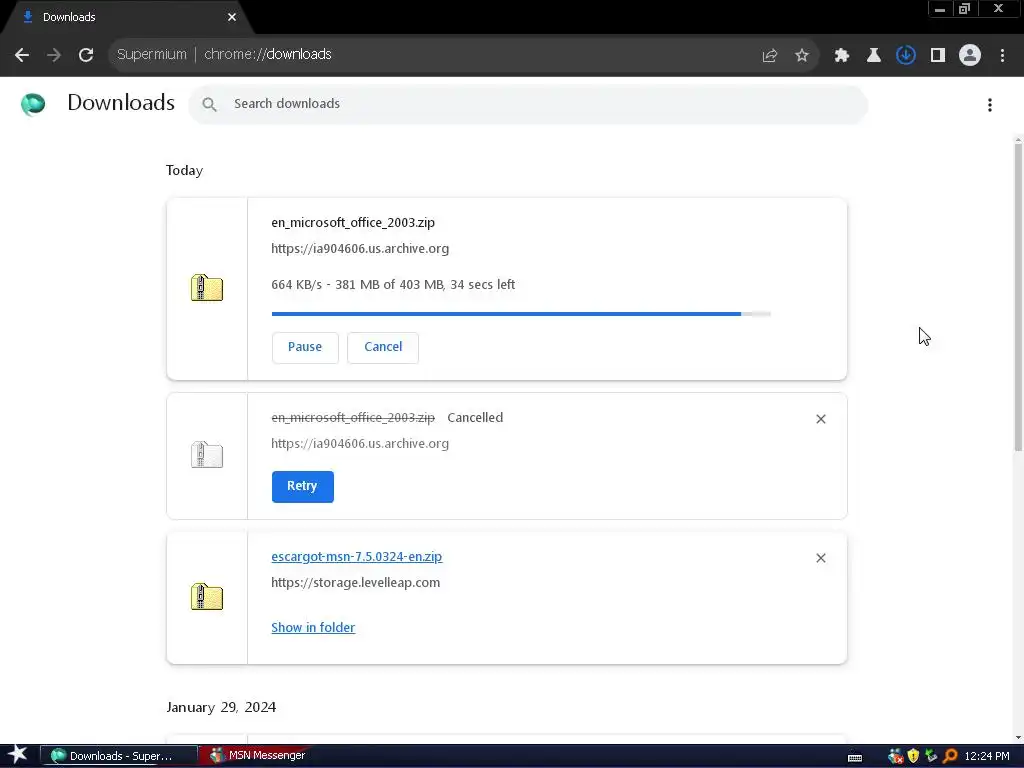This screenshot has width=1024, height=768.
Task: Click the download progress bar
Action: (521, 314)
